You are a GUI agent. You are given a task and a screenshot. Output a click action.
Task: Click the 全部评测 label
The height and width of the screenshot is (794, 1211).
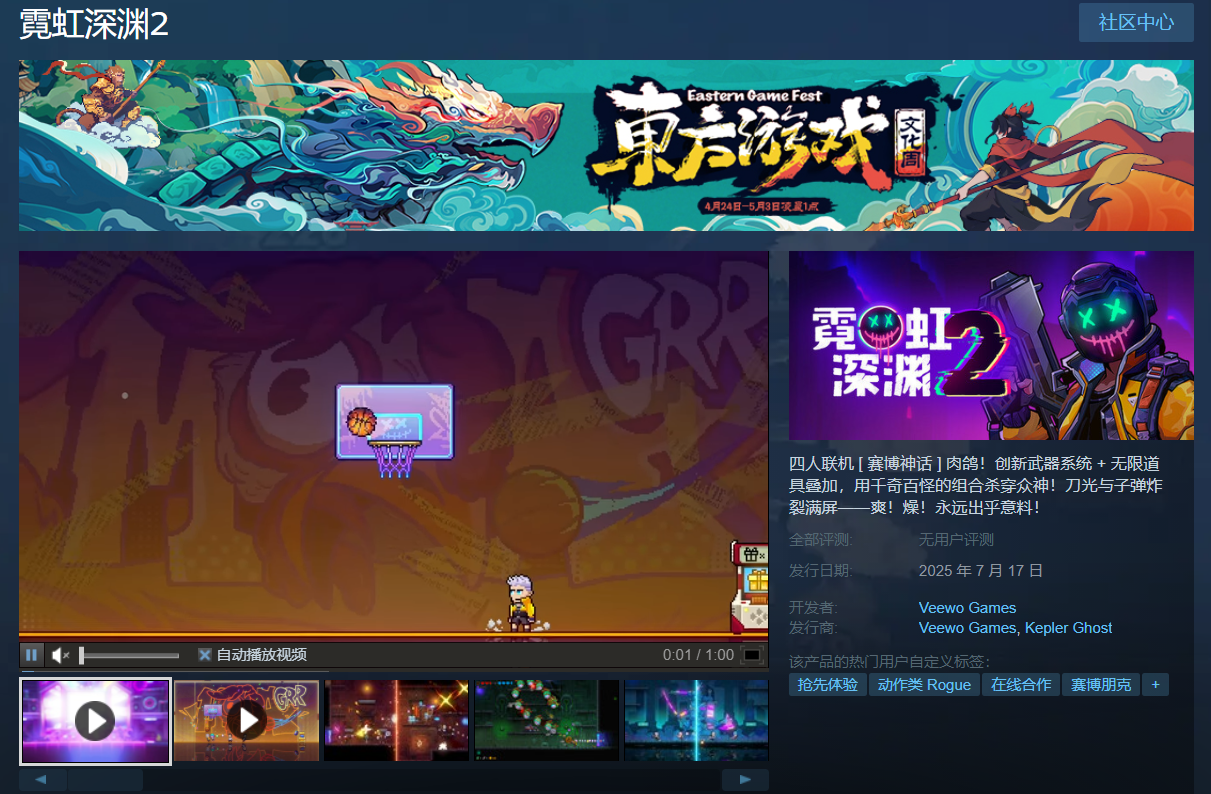click(822, 540)
